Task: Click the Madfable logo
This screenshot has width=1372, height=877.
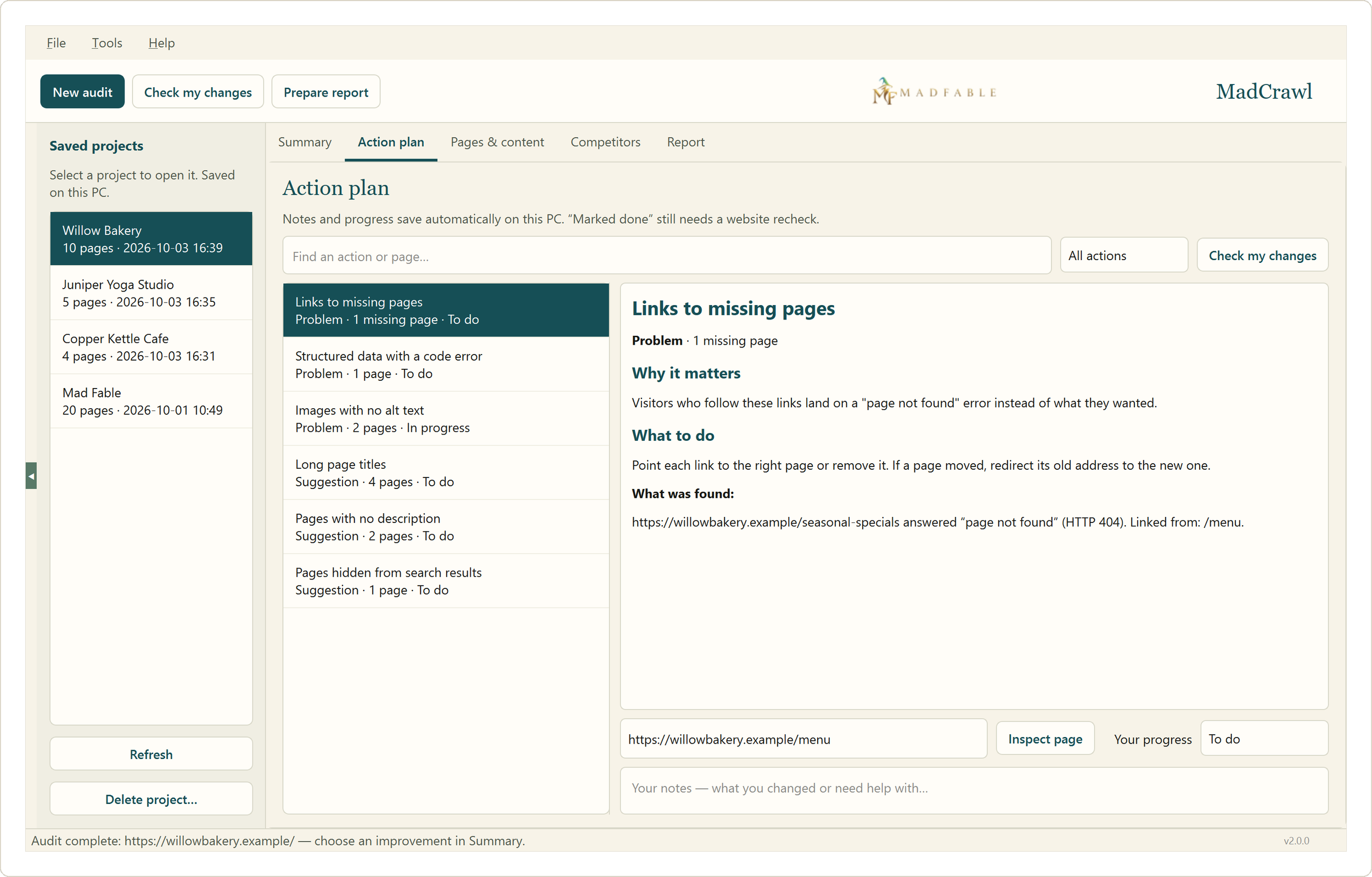Action: (x=935, y=91)
